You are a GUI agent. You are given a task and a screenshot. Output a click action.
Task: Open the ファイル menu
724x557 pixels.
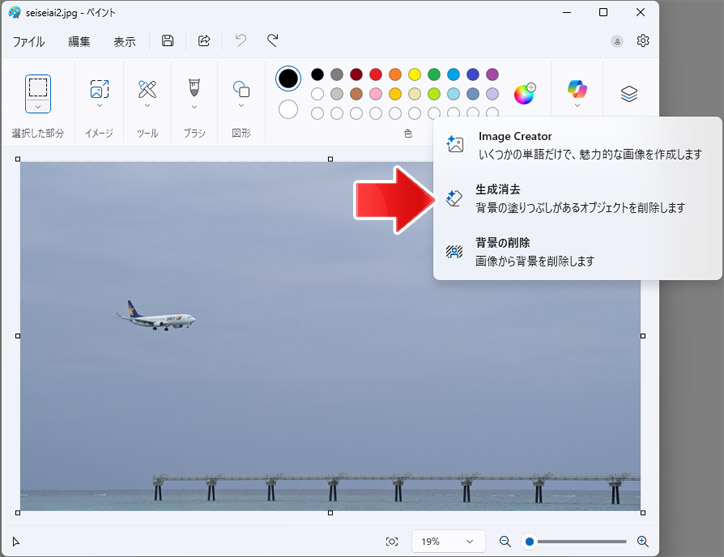(29, 42)
